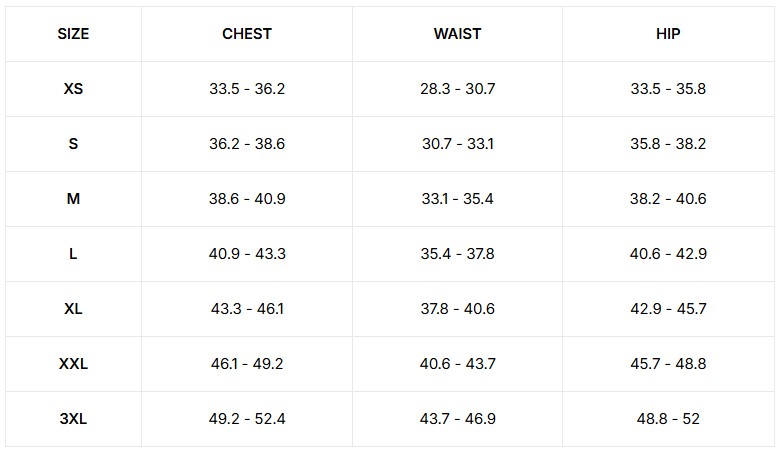Click hip value 38.2 - 40.6
This screenshot has width=780, height=450.
pyautogui.click(x=668, y=199)
